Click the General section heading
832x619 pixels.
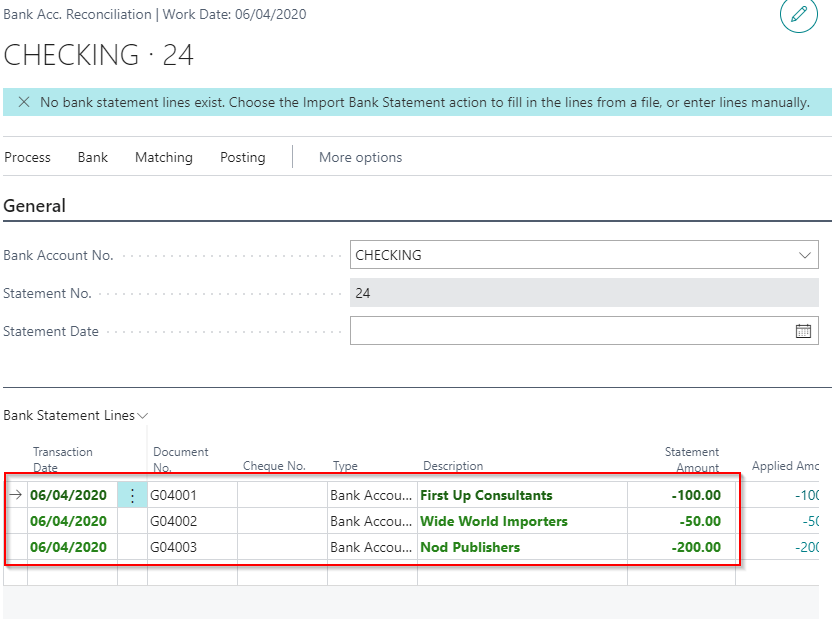tap(35, 206)
